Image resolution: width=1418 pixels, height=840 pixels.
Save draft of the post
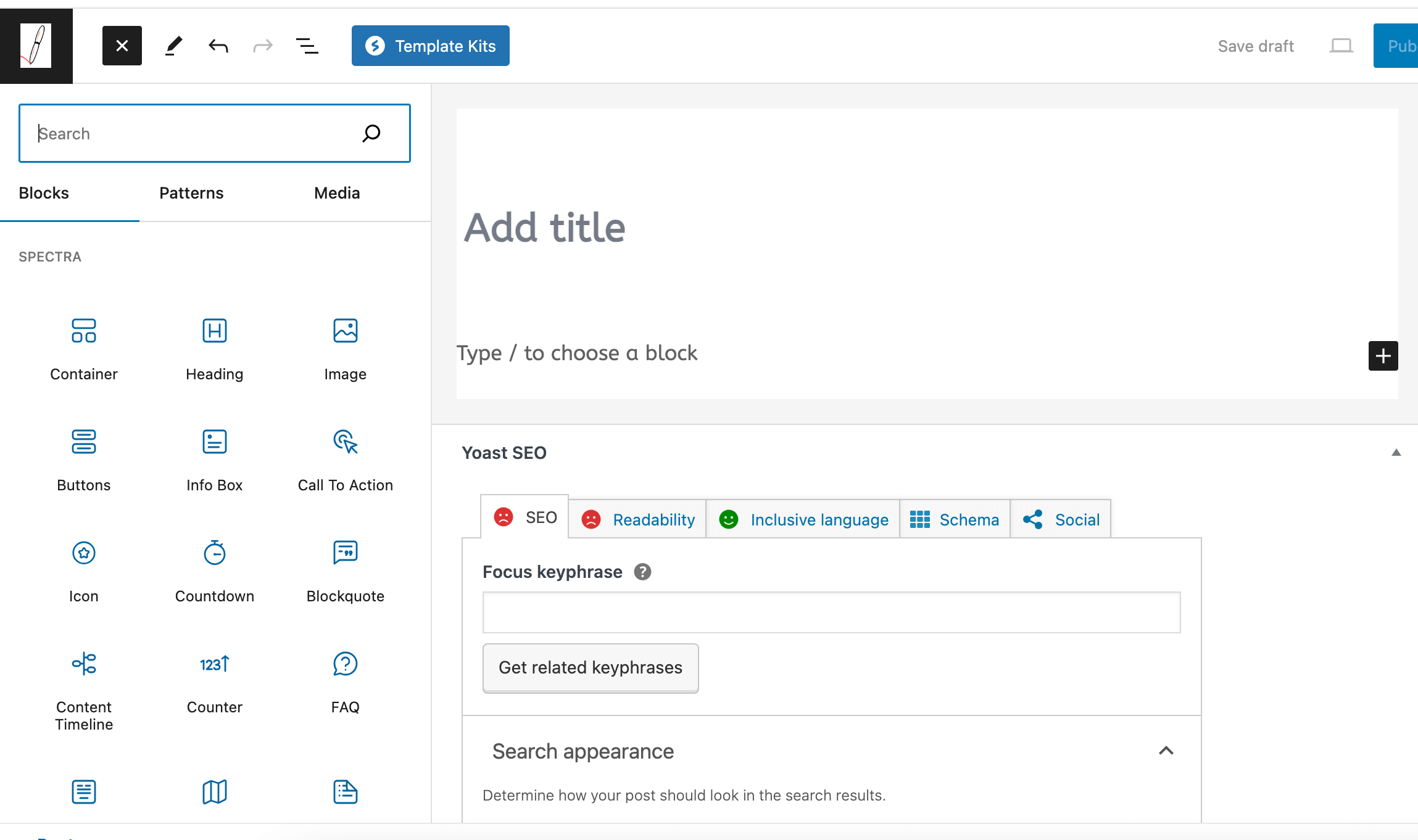click(1256, 46)
